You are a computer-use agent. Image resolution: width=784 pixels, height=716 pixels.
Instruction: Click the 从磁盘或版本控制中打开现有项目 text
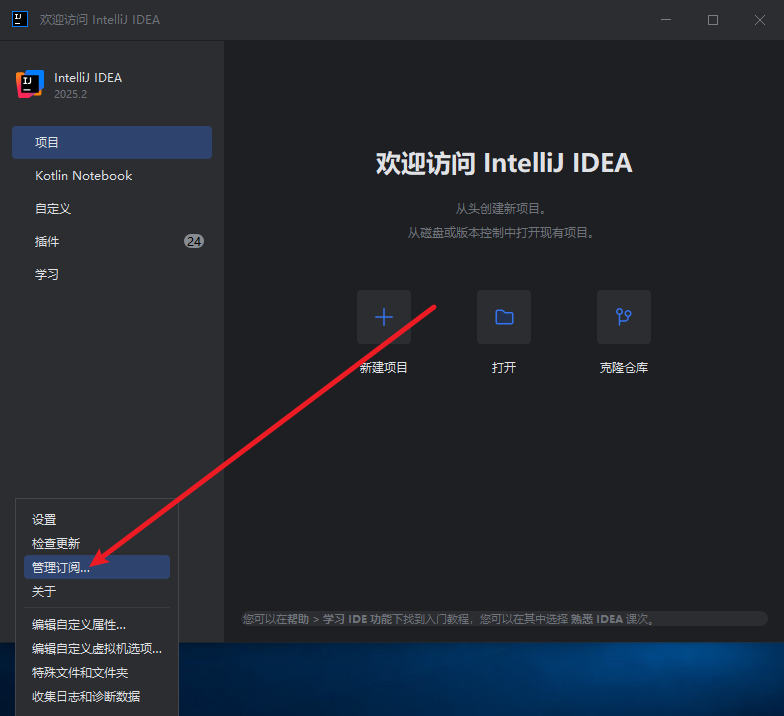500,232
